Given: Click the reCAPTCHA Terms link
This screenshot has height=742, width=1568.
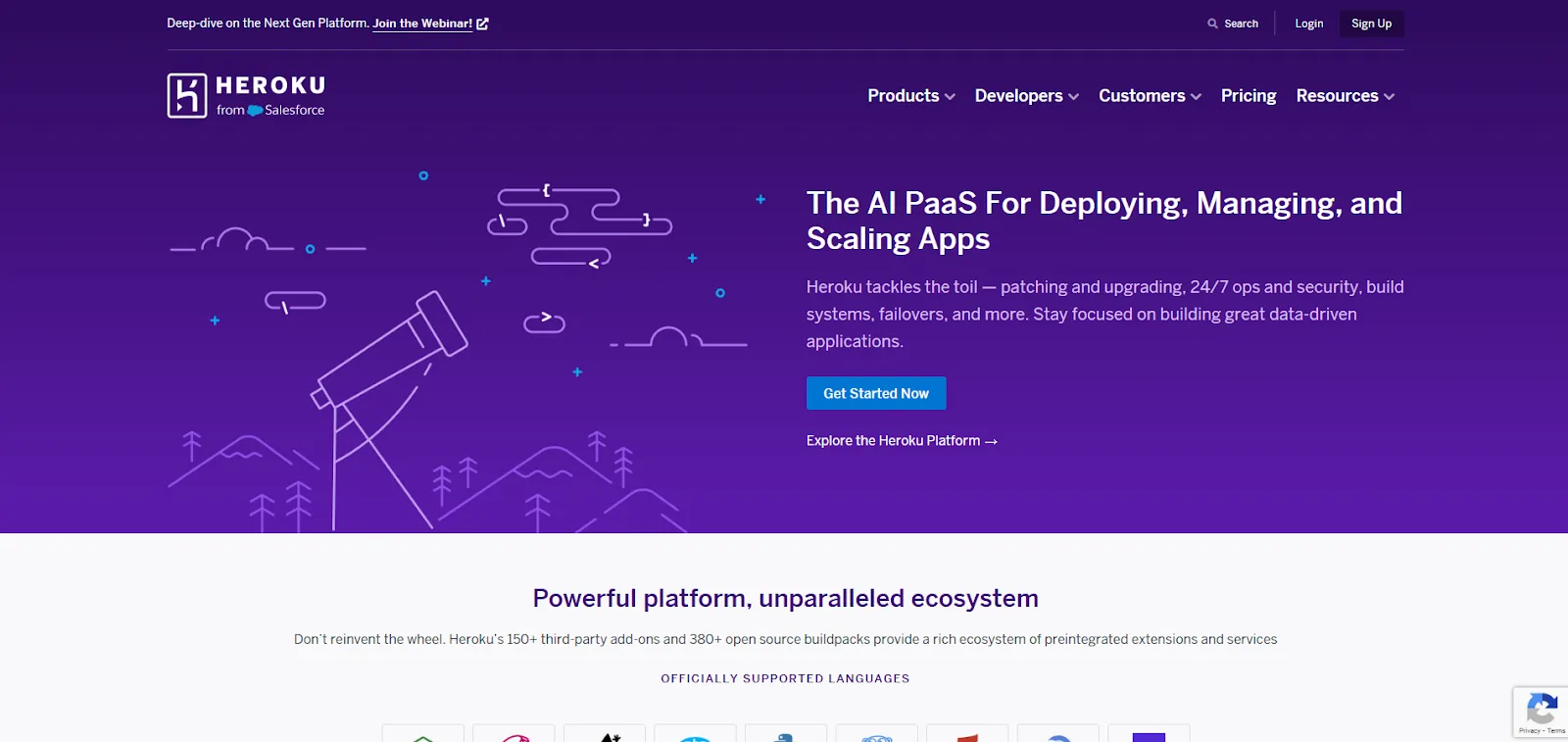Looking at the screenshot, I should [x=1556, y=730].
